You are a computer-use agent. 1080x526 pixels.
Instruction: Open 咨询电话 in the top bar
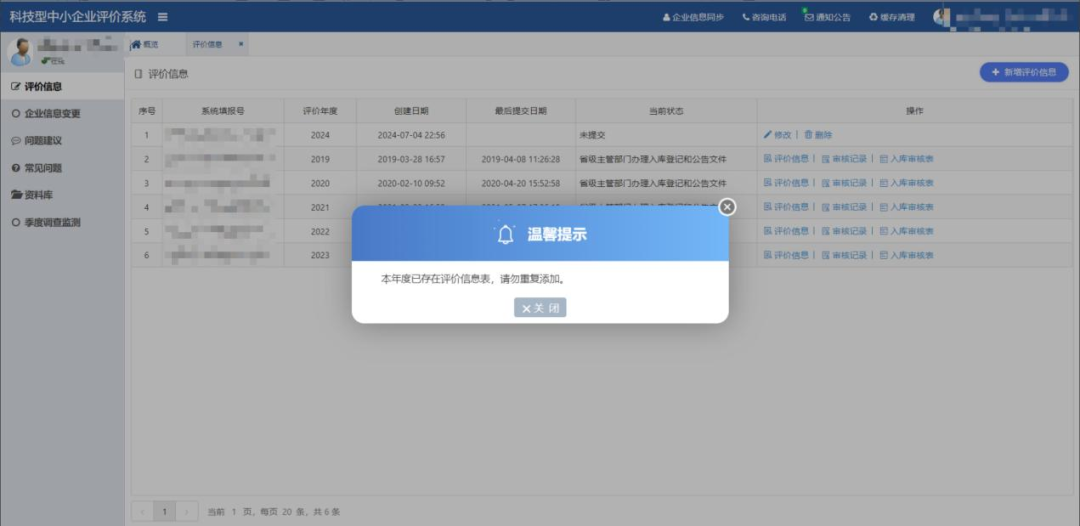tap(764, 17)
